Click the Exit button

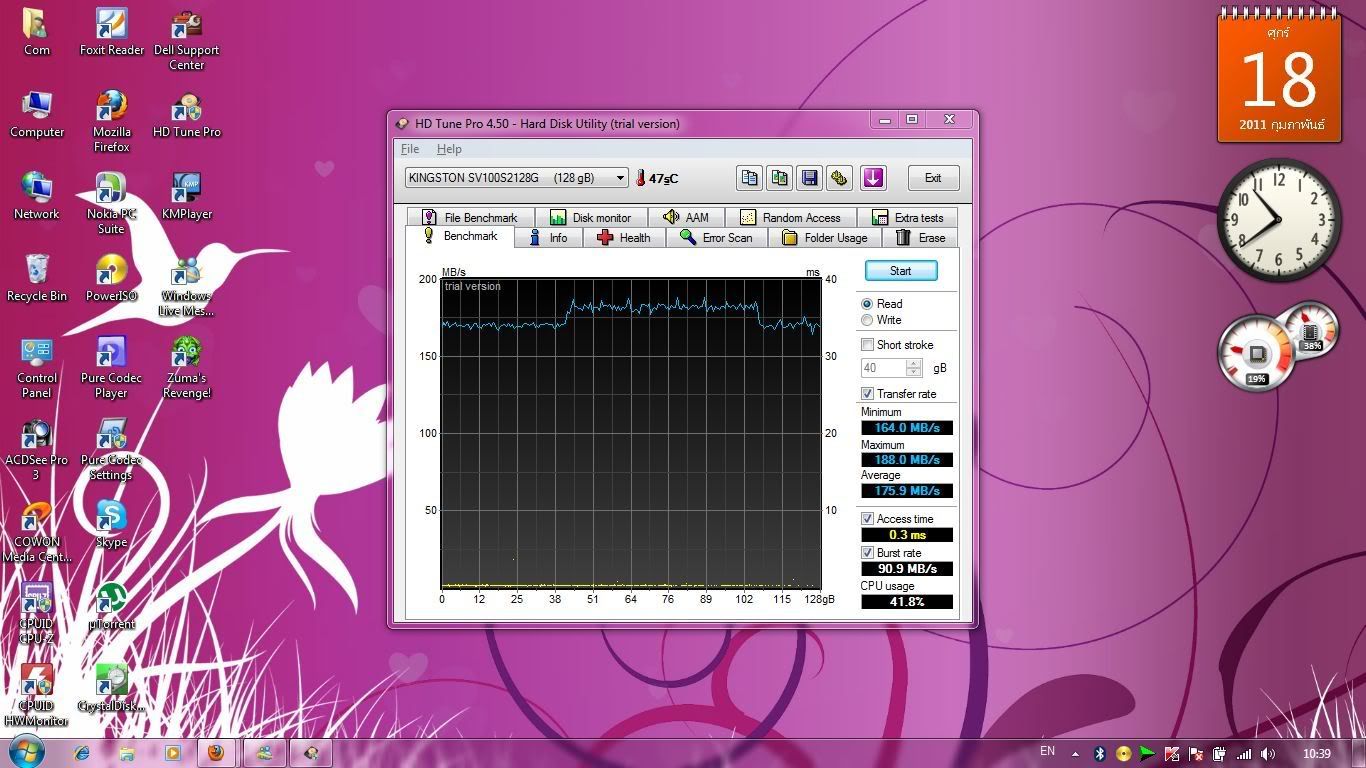pos(933,178)
